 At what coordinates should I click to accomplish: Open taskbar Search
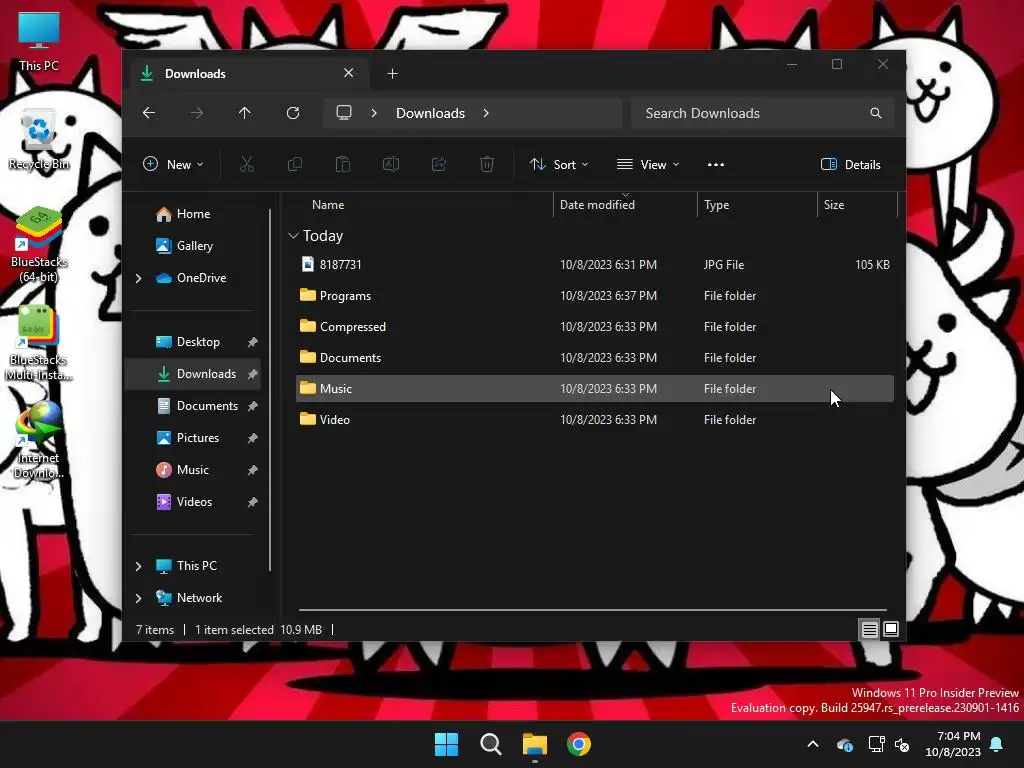(490, 744)
